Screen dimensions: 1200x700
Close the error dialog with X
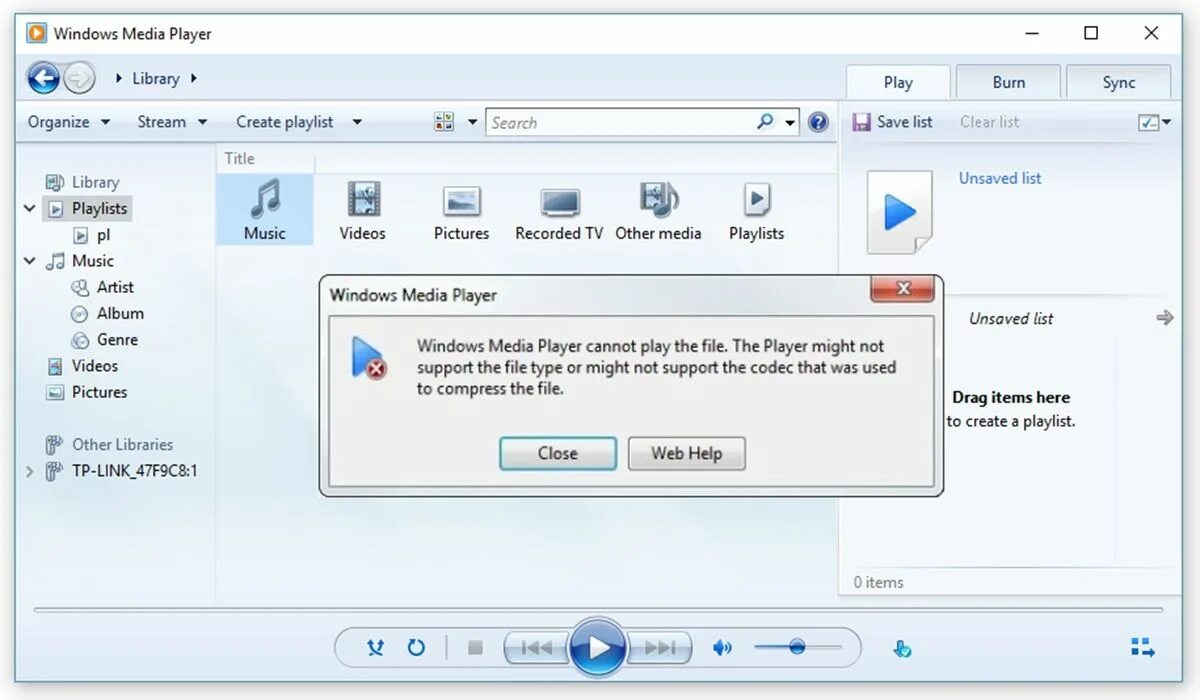[903, 289]
